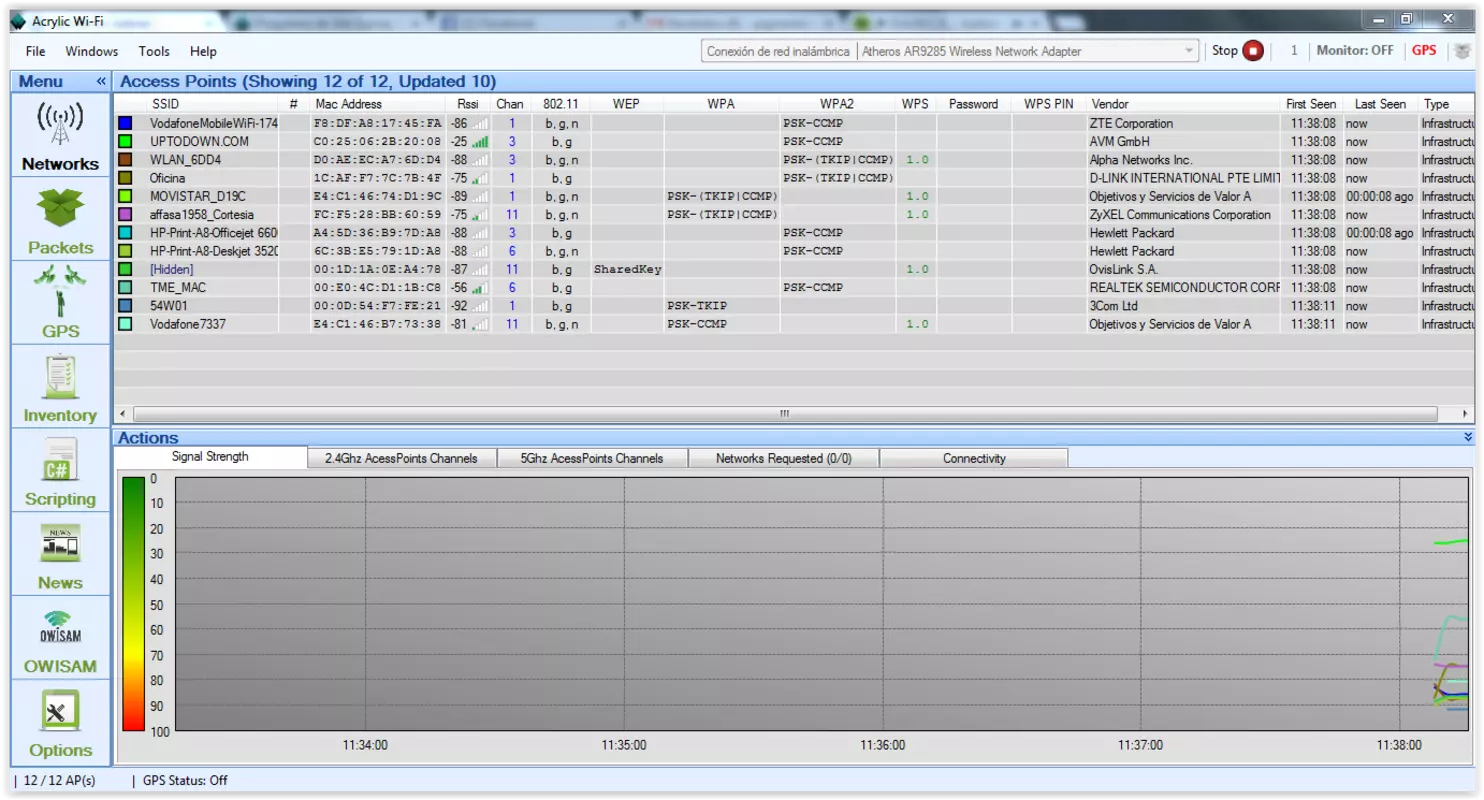Click color swatch of VodafoneMobileWiFi row
Screen dimensions: 1484x800
pyautogui.click(x=125, y=123)
